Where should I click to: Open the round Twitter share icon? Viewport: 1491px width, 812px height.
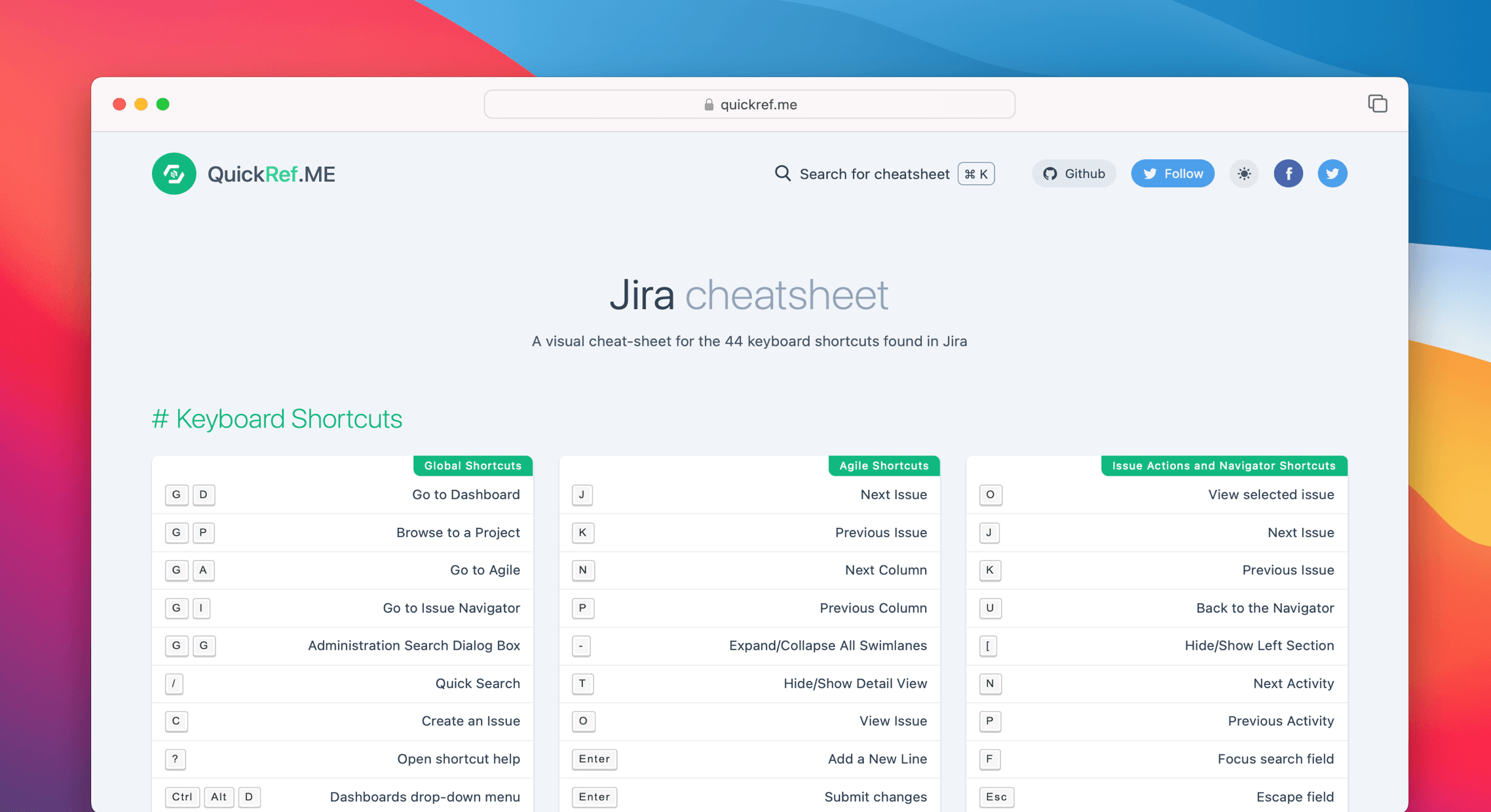click(1332, 174)
